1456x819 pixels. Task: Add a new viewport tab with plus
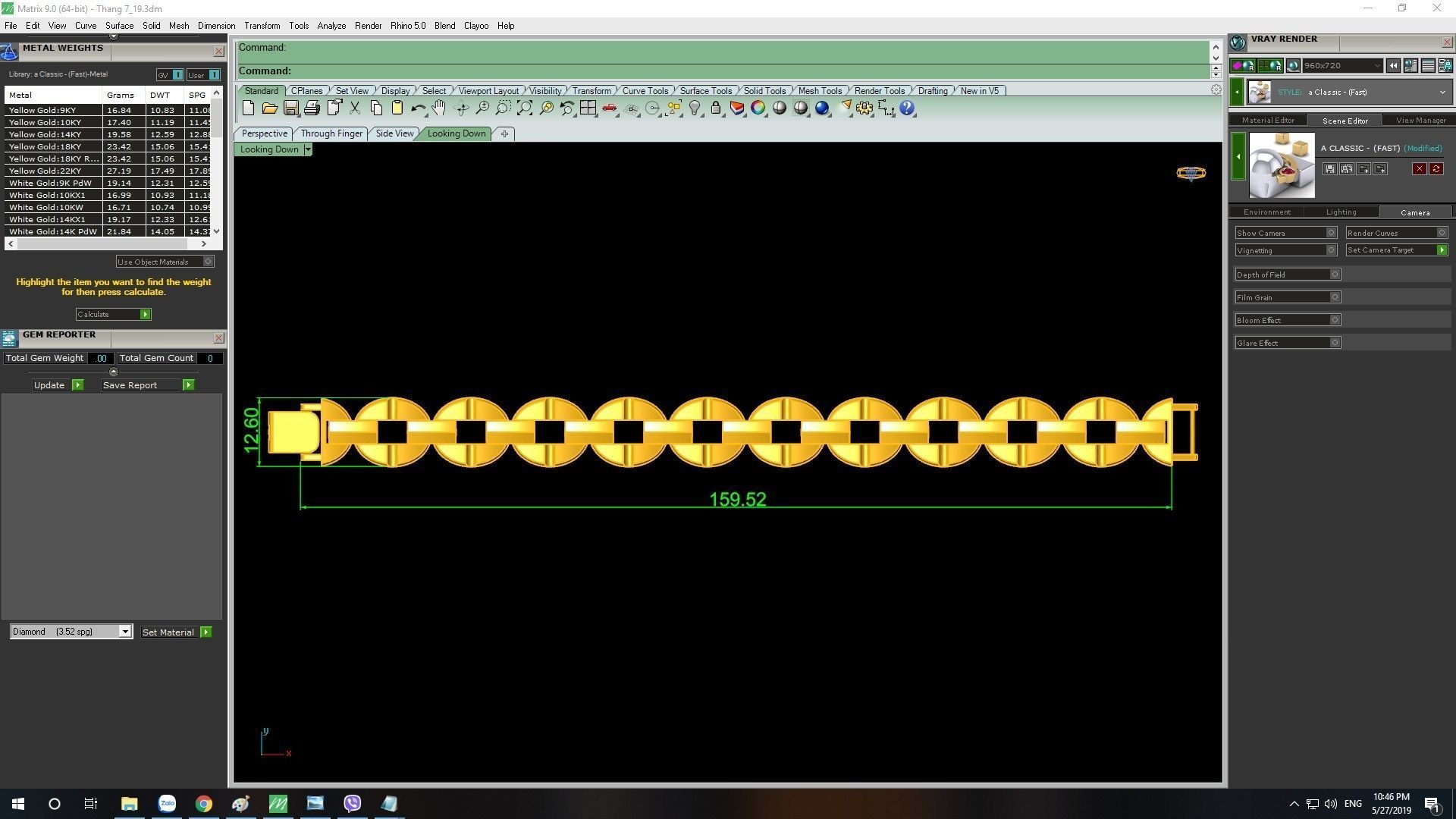coord(504,133)
